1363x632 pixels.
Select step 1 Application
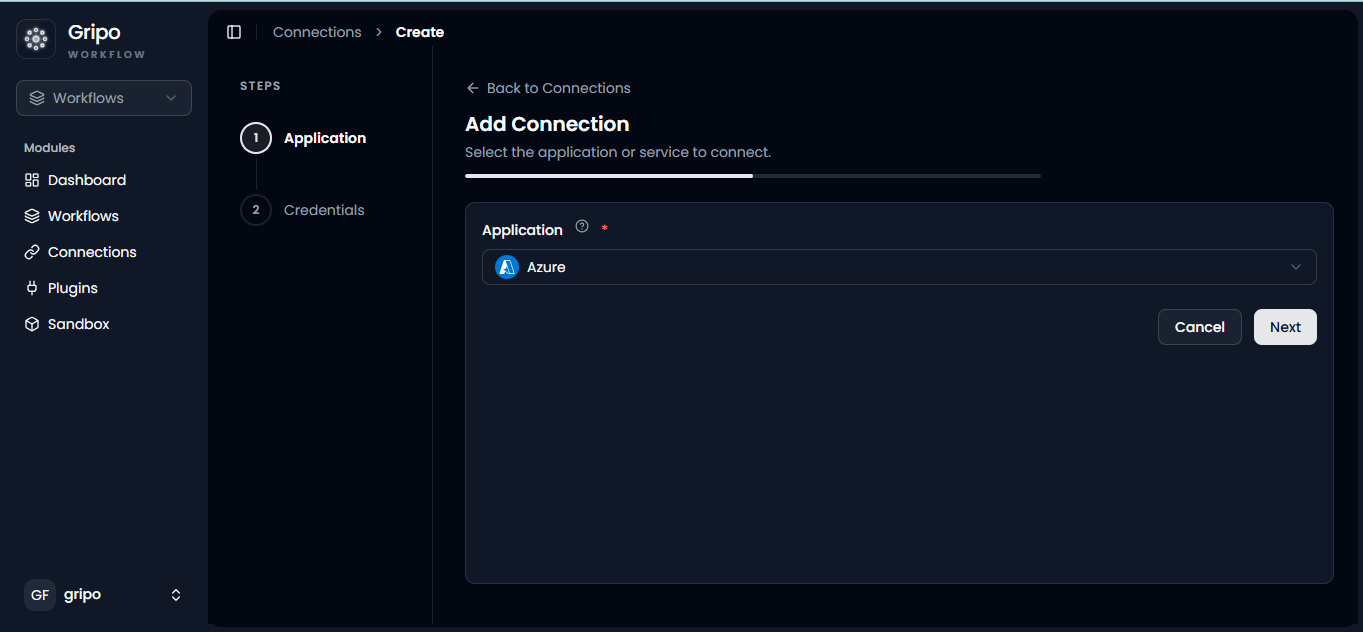pos(304,138)
